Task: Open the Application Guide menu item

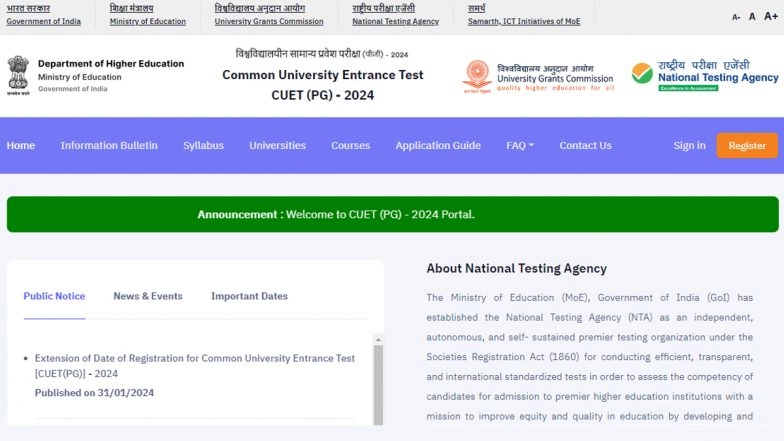Action: pos(438,146)
